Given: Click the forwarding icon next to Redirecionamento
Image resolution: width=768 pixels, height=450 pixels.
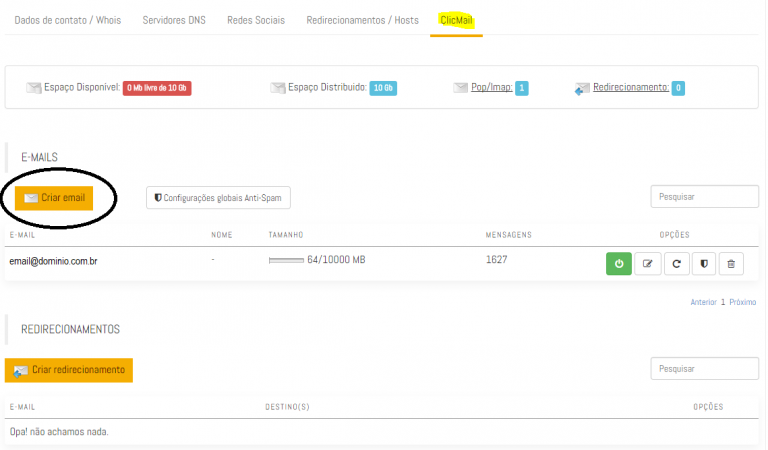Looking at the screenshot, I should pyautogui.click(x=582, y=89).
